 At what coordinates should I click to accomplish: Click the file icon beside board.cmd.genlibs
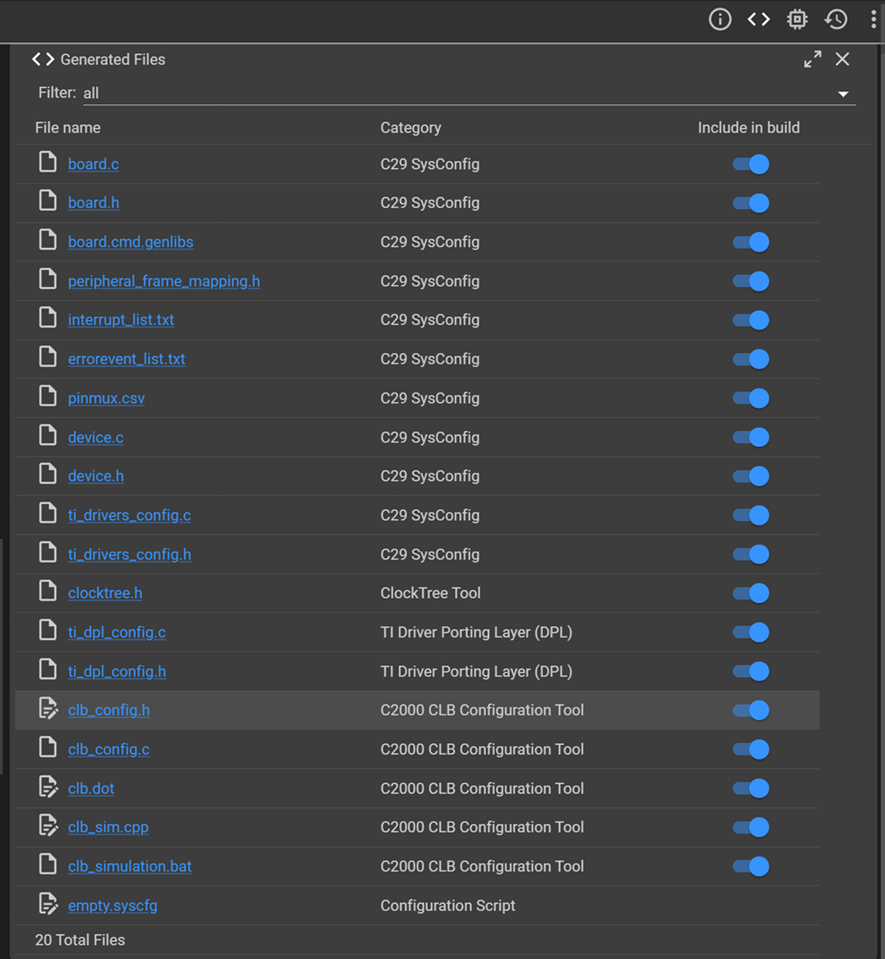48,240
